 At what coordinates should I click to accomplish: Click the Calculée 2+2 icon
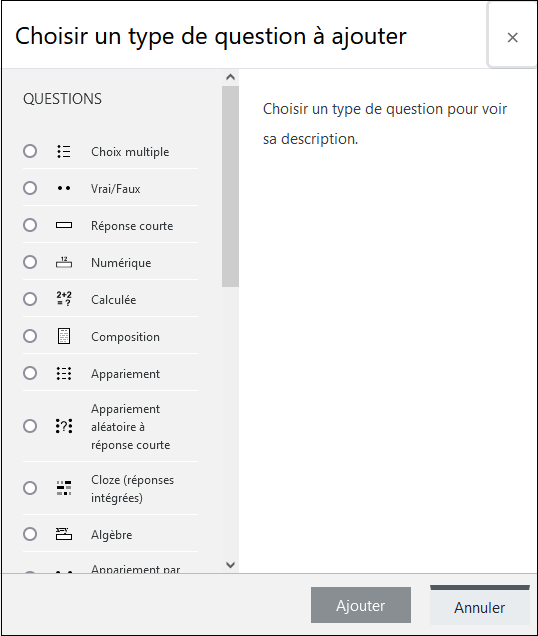tap(64, 299)
